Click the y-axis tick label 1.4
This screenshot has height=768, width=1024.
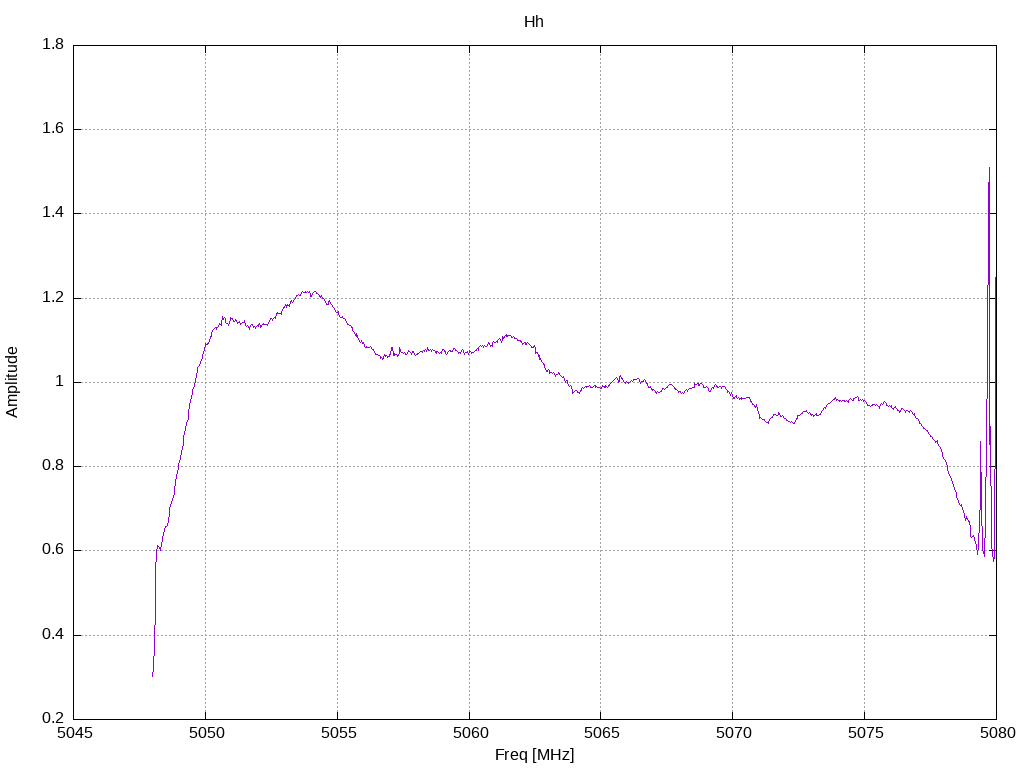53,213
